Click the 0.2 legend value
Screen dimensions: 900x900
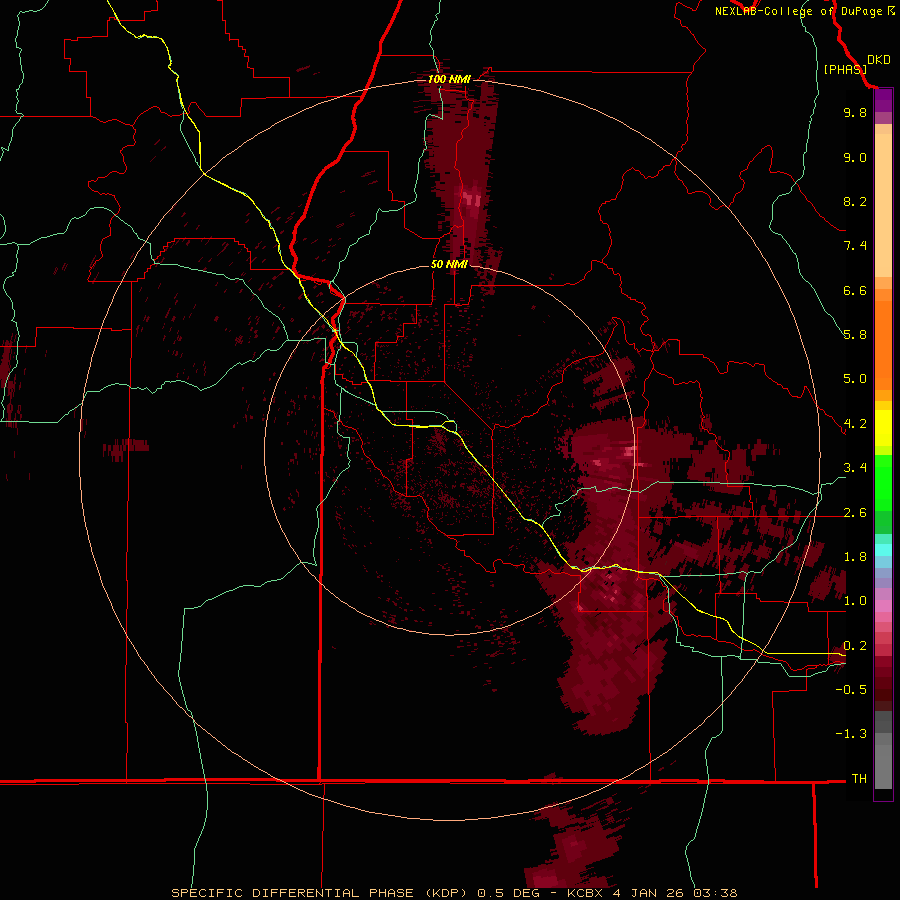pos(855,646)
